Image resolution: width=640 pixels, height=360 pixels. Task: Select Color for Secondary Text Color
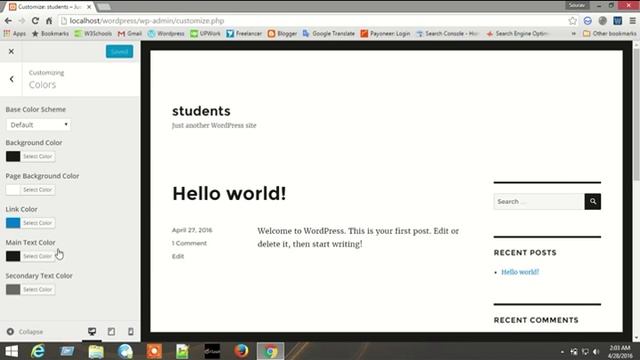click(38, 289)
